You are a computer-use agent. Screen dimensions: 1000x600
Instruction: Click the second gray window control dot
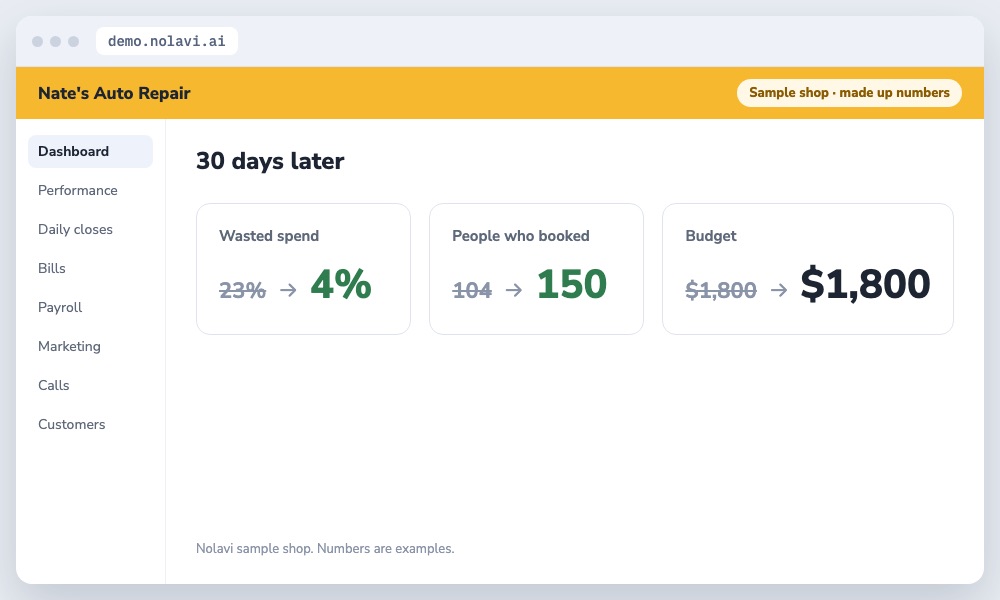pyautogui.click(x=55, y=41)
